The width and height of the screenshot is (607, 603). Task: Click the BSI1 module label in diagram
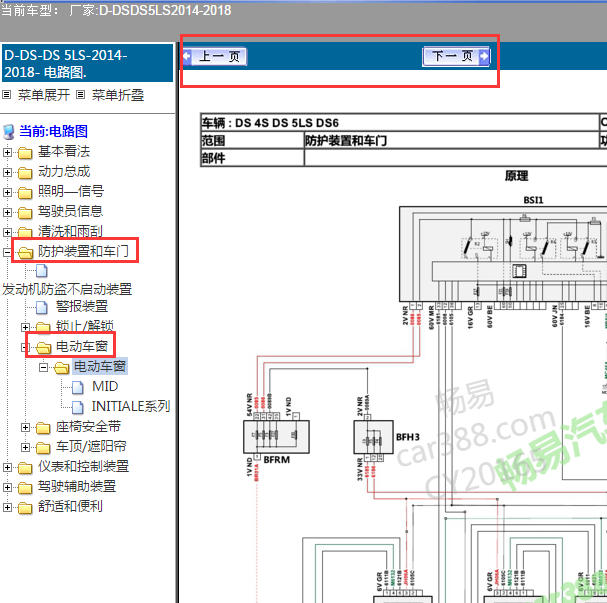point(533,200)
